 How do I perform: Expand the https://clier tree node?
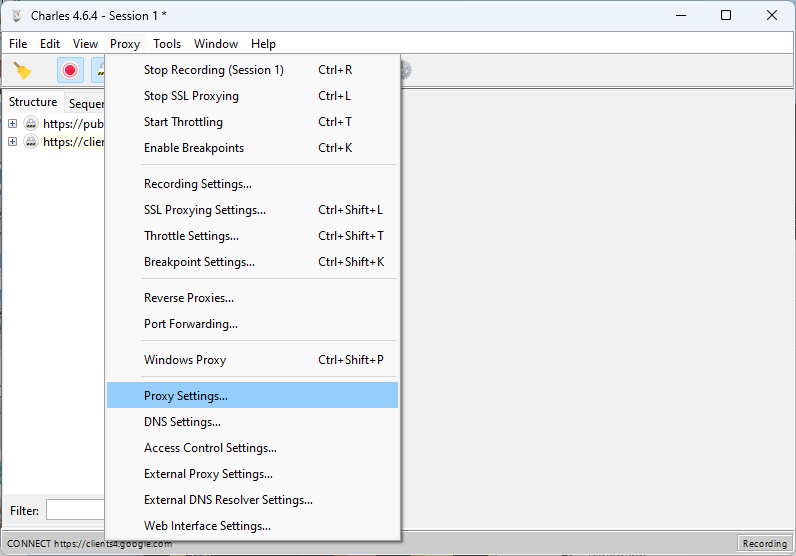13,141
